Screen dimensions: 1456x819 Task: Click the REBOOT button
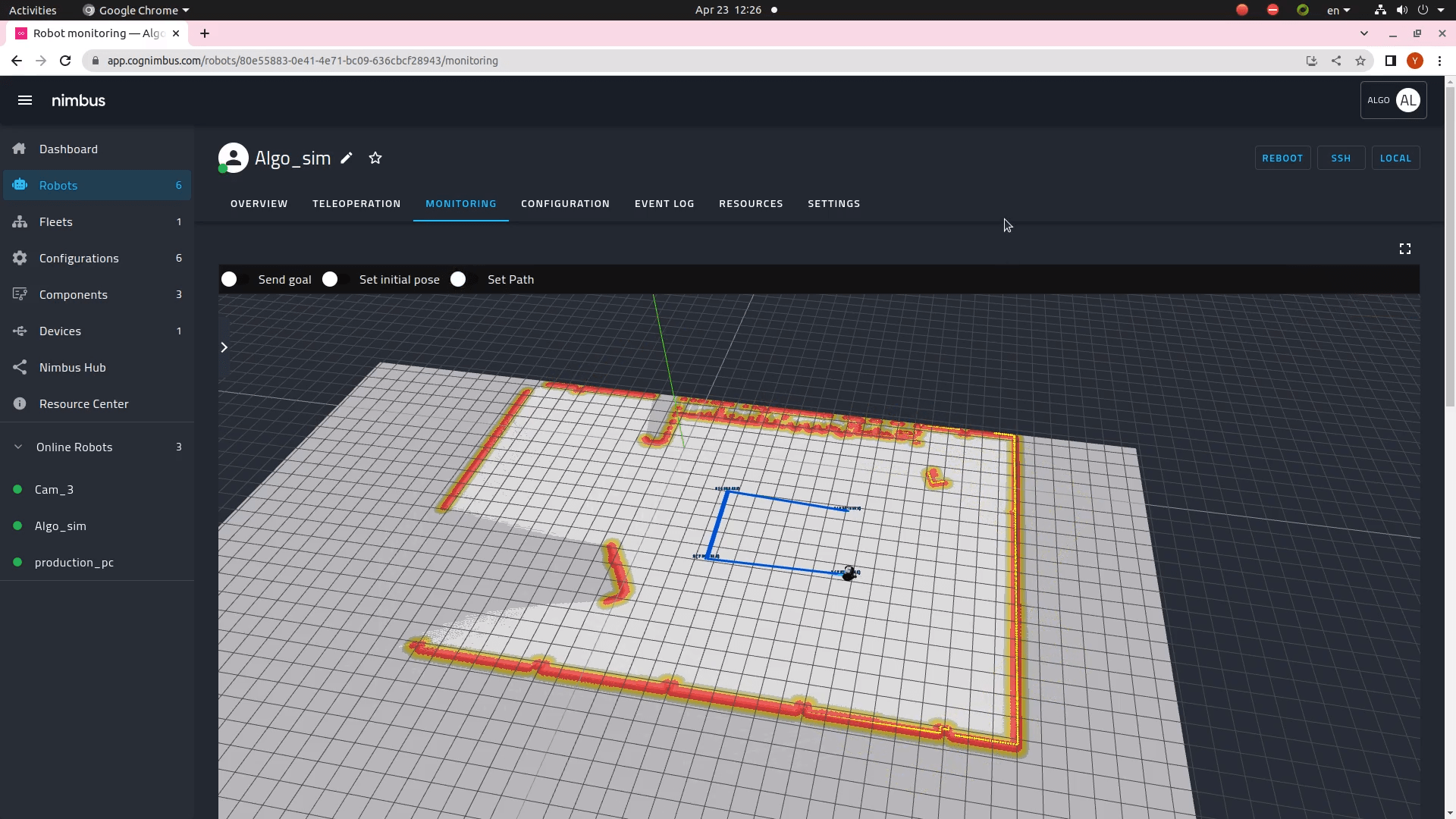1283,158
